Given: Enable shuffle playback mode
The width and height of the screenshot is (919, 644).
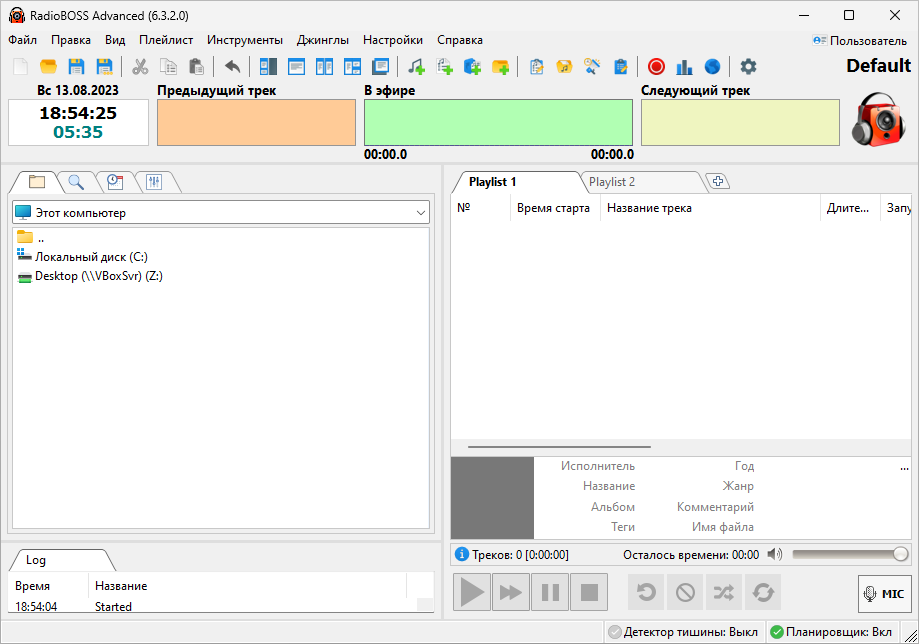Looking at the screenshot, I should [x=723, y=592].
